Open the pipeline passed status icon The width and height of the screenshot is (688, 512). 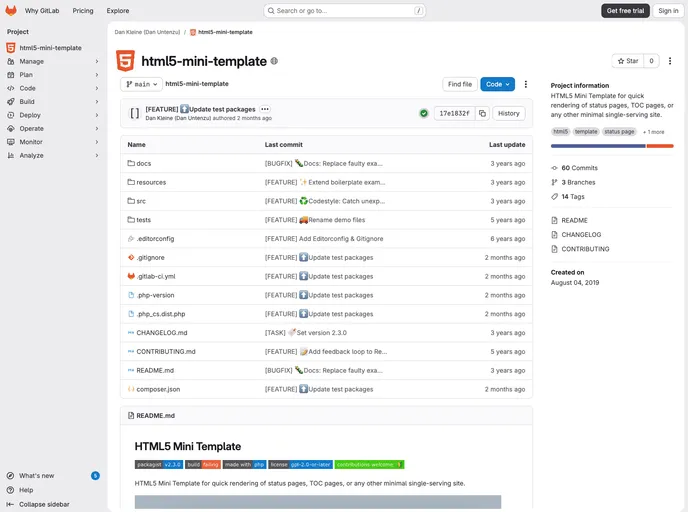424,113
